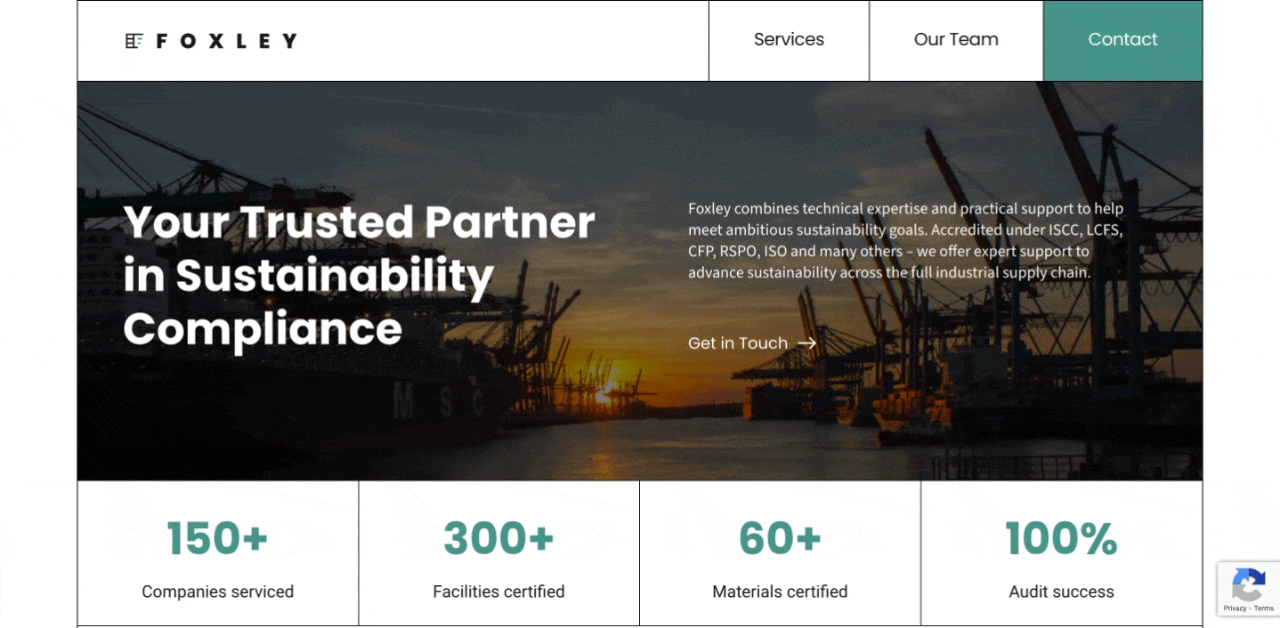Click the headline "Your Trusted Partner"
1280x628 pixels.
click(x=359, y=222)
